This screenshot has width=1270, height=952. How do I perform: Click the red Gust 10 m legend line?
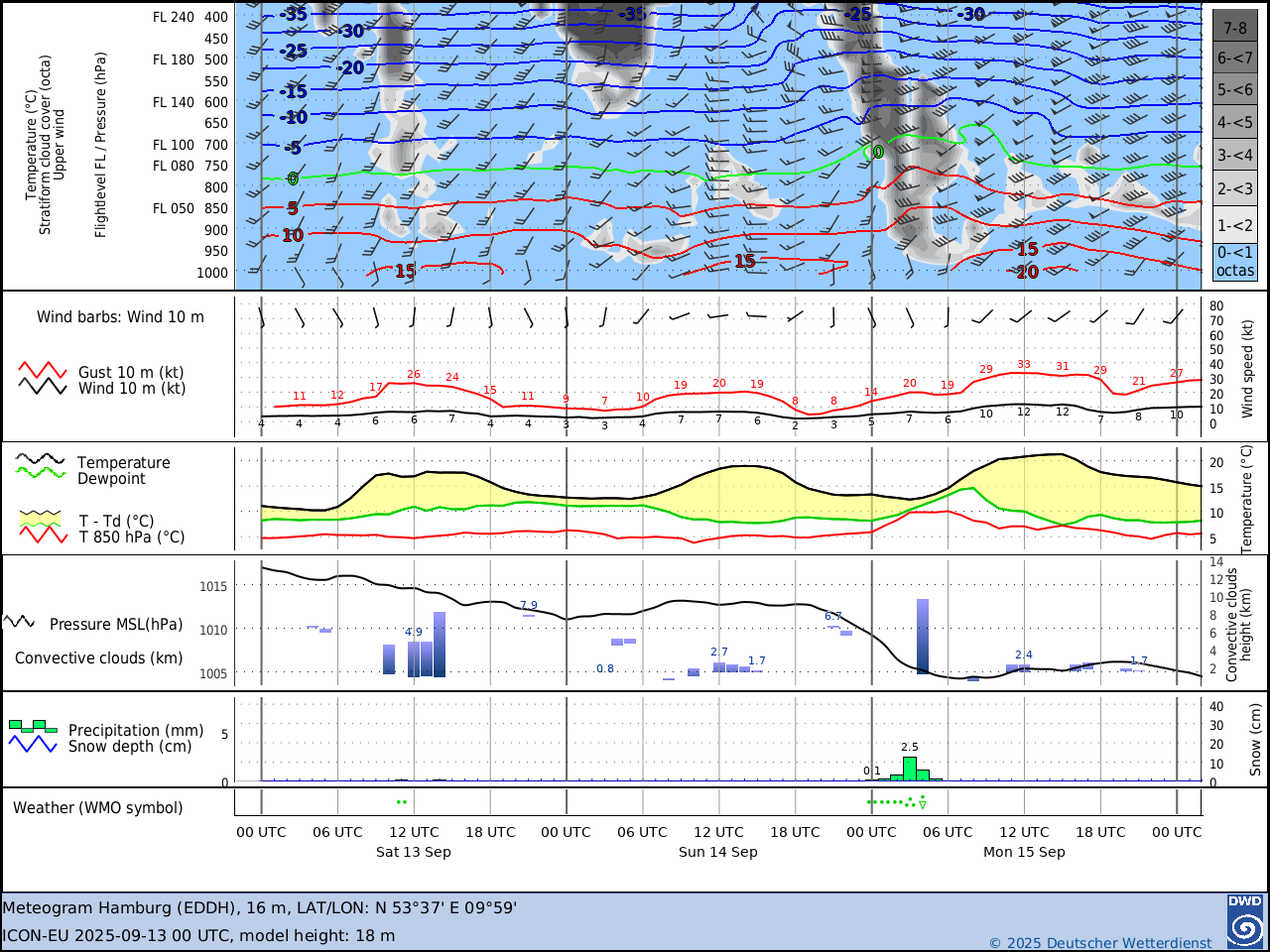point(43,371)
